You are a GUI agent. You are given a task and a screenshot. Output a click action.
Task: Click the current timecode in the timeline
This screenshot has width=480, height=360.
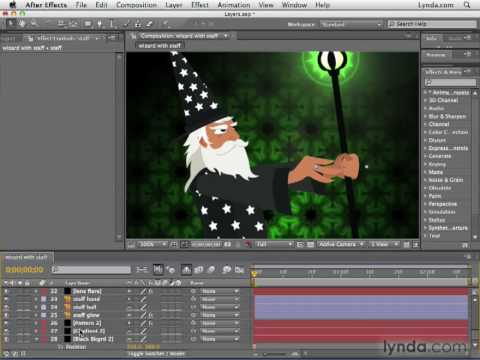pyautogui.click(x=24, y=269)
